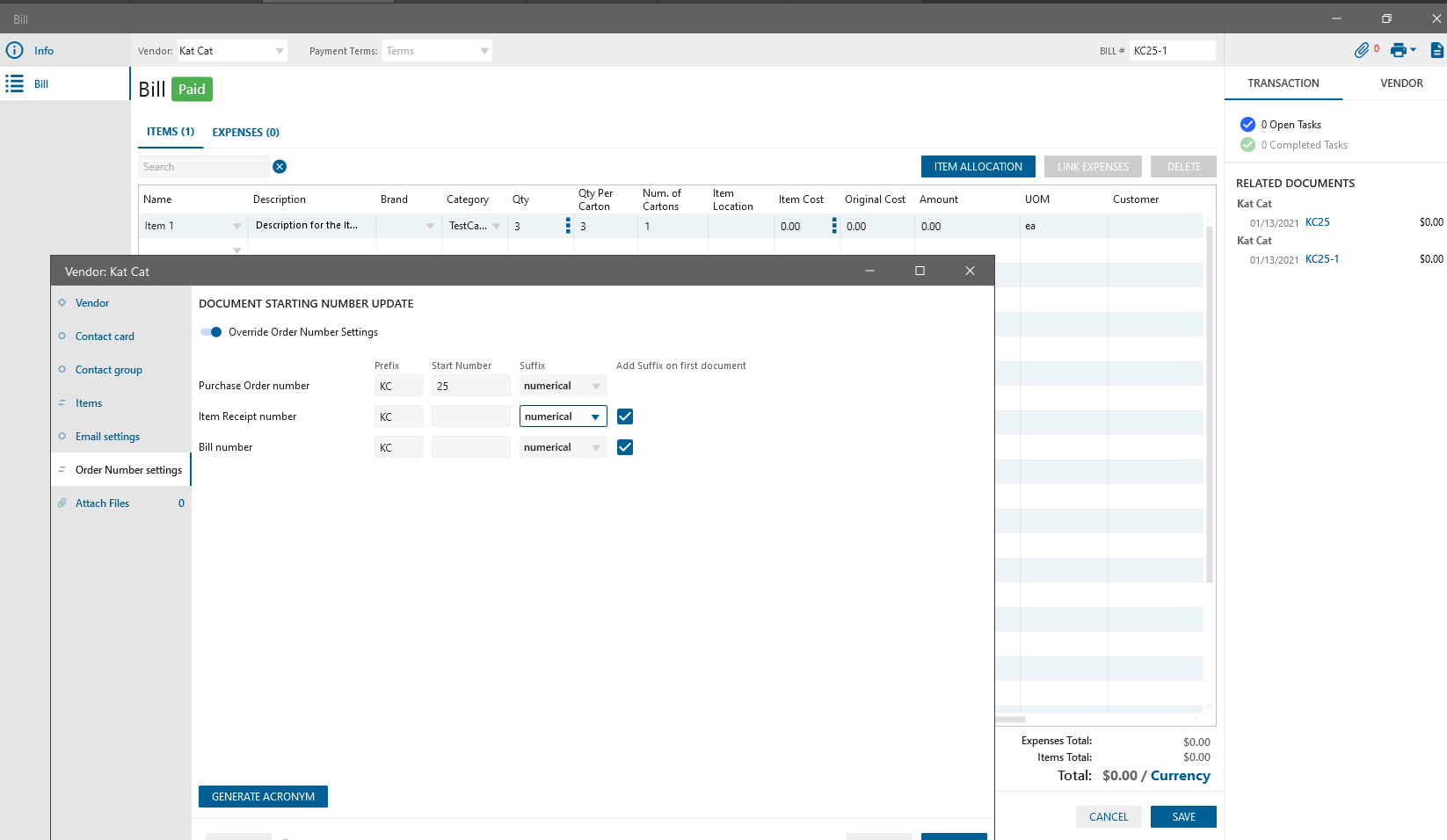Click the Info icon in left sidebar

(15, 50)
